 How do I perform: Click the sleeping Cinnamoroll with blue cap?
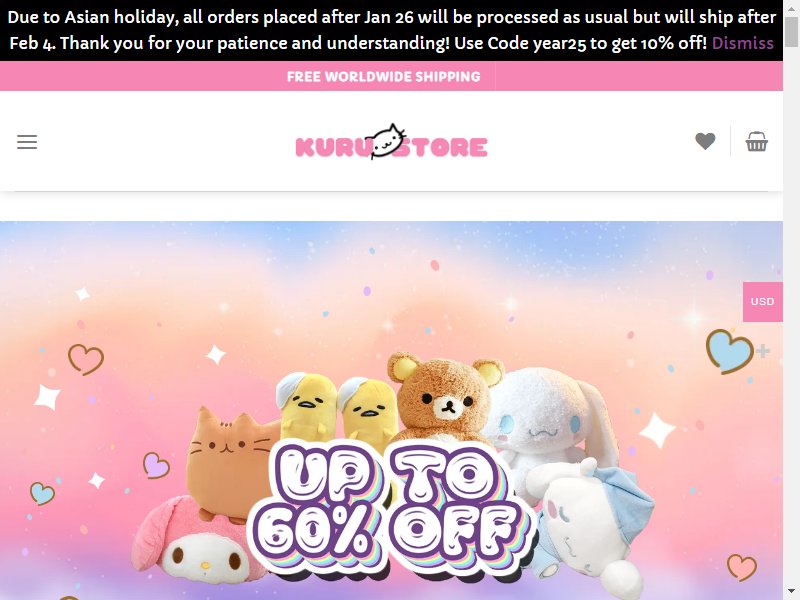[593, 528]
